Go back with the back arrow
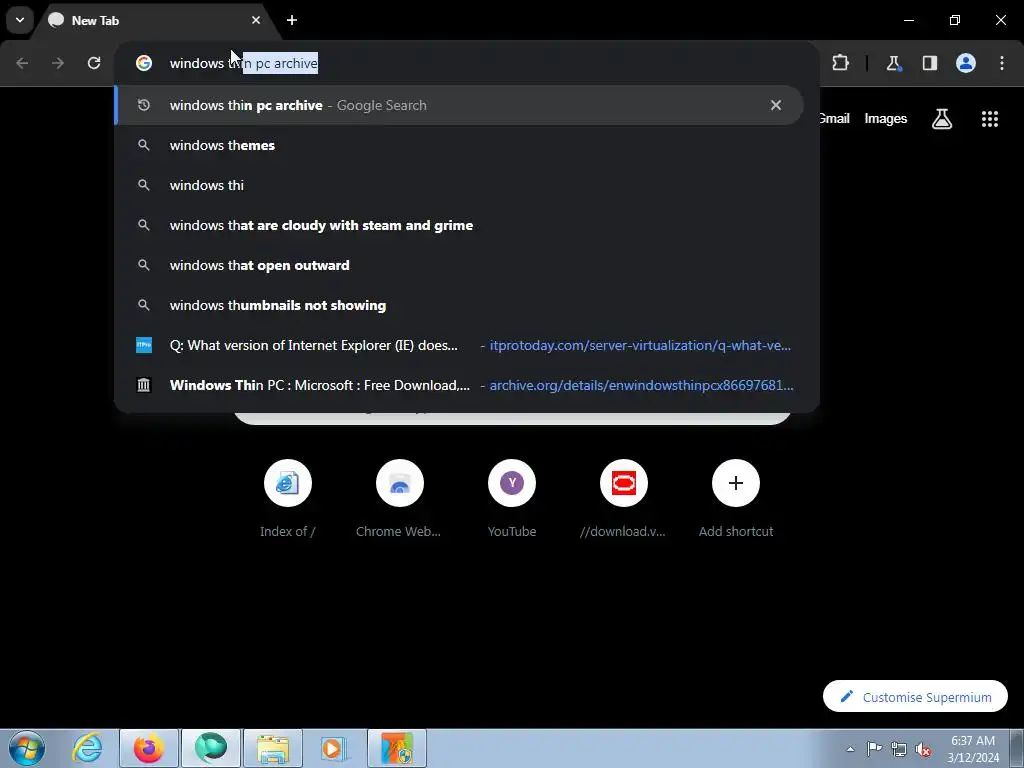The width and height of the screenshot is (1024, 768). coord(22,63)
